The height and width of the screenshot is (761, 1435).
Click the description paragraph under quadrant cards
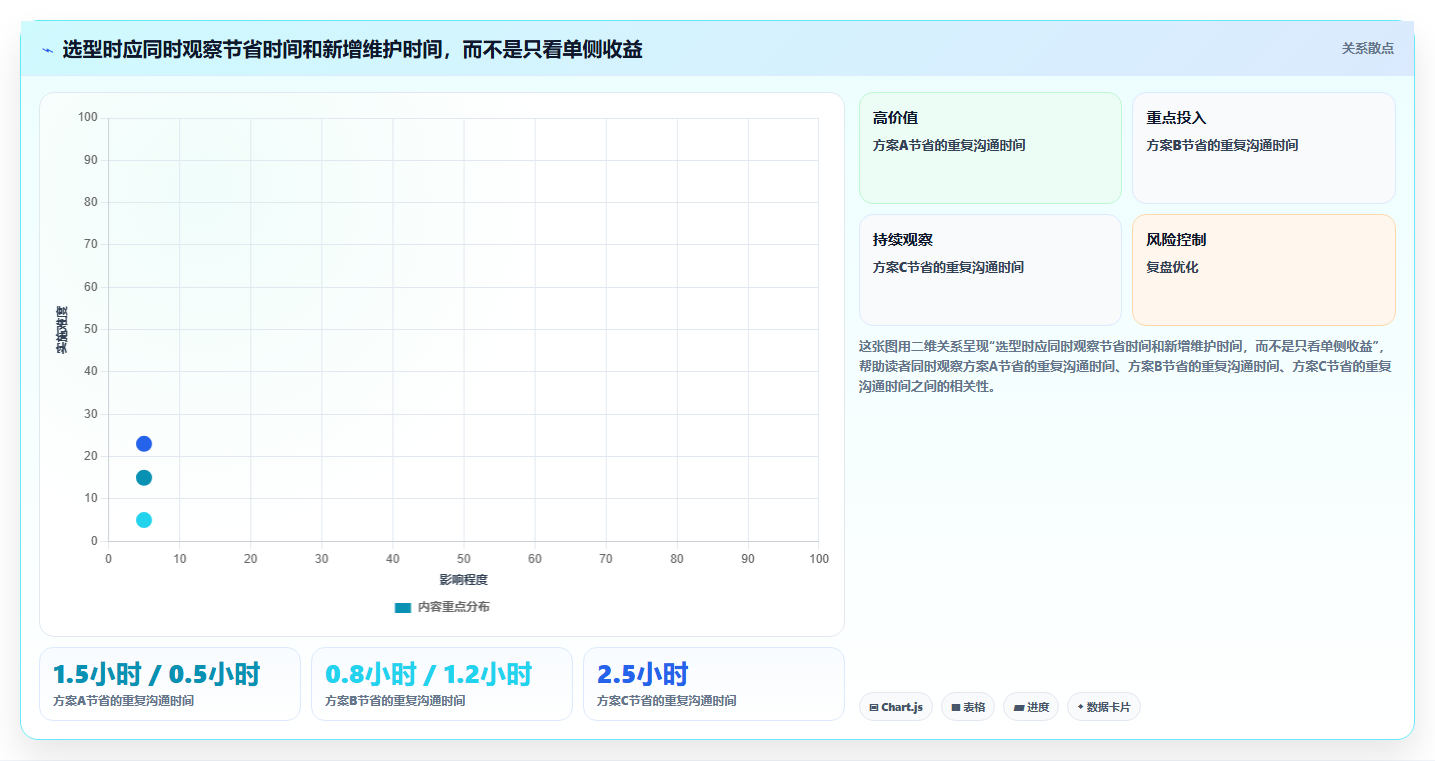[1126, 366]
